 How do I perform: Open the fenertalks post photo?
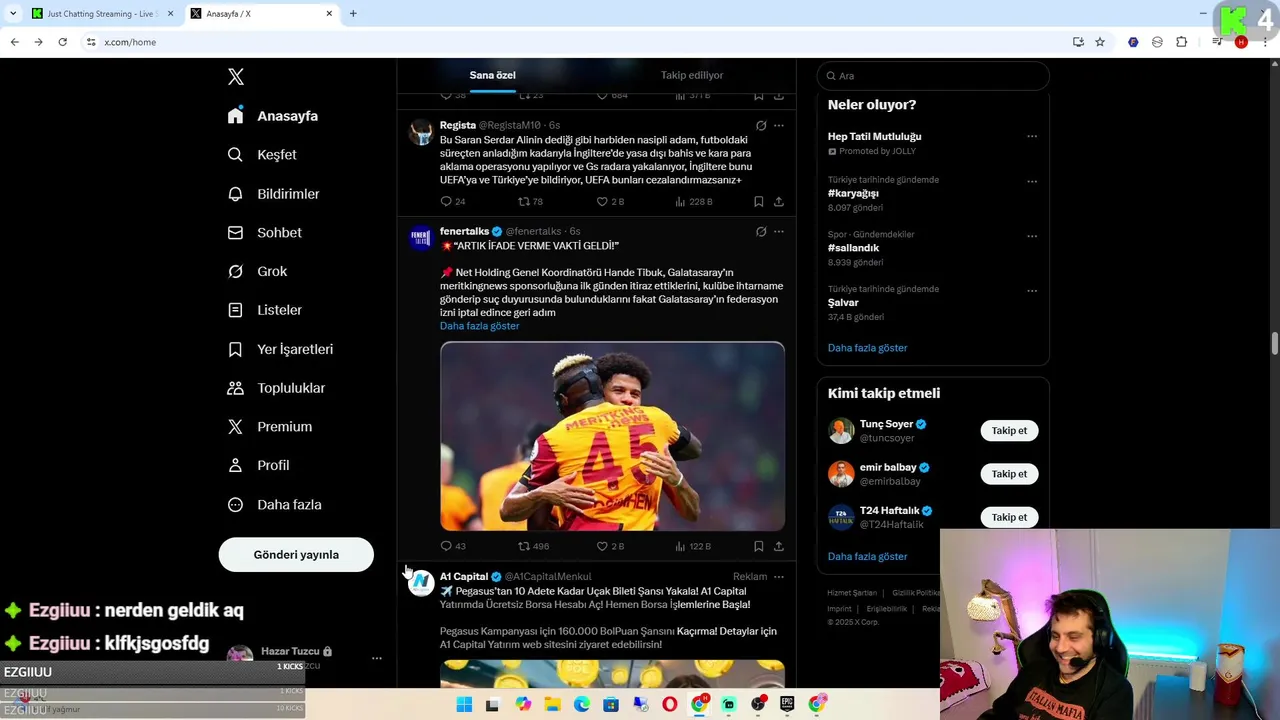612,436
